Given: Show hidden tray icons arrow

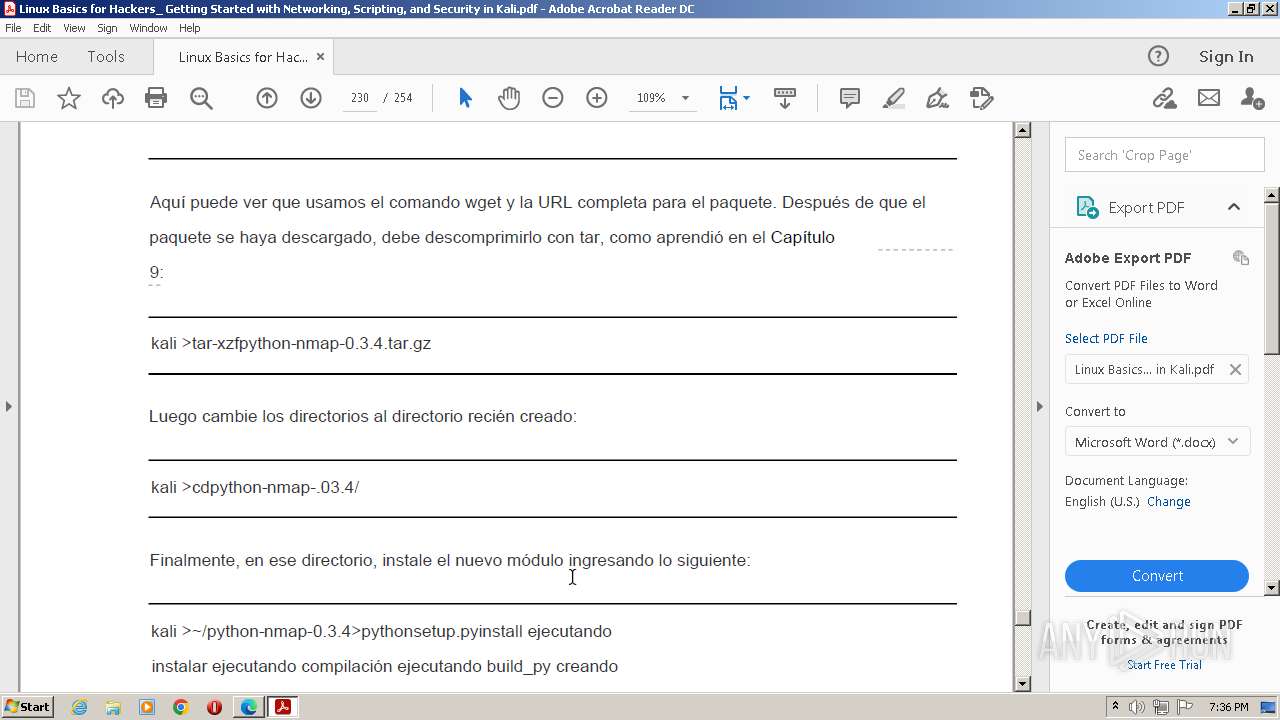Looking at the screenshot, I should [x=1115, y=707].
